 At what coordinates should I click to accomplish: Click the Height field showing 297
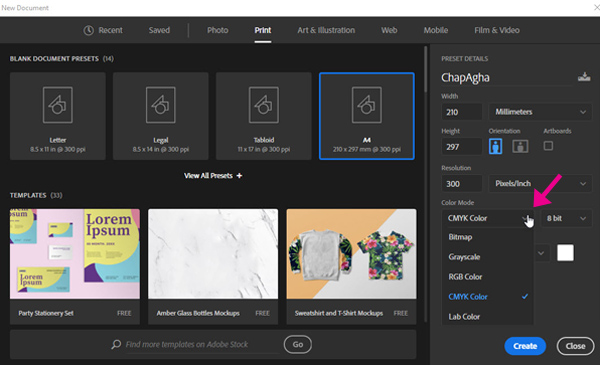(x=462, y=147)
